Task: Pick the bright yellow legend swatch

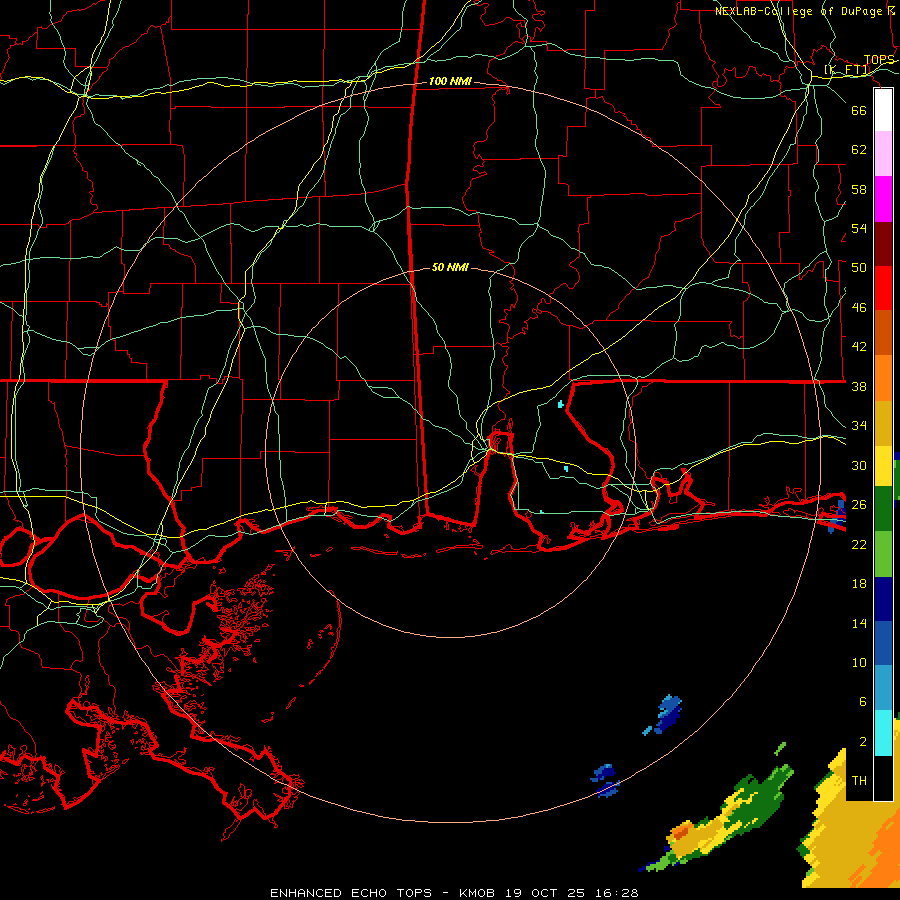Action: (x=883, y=466)
